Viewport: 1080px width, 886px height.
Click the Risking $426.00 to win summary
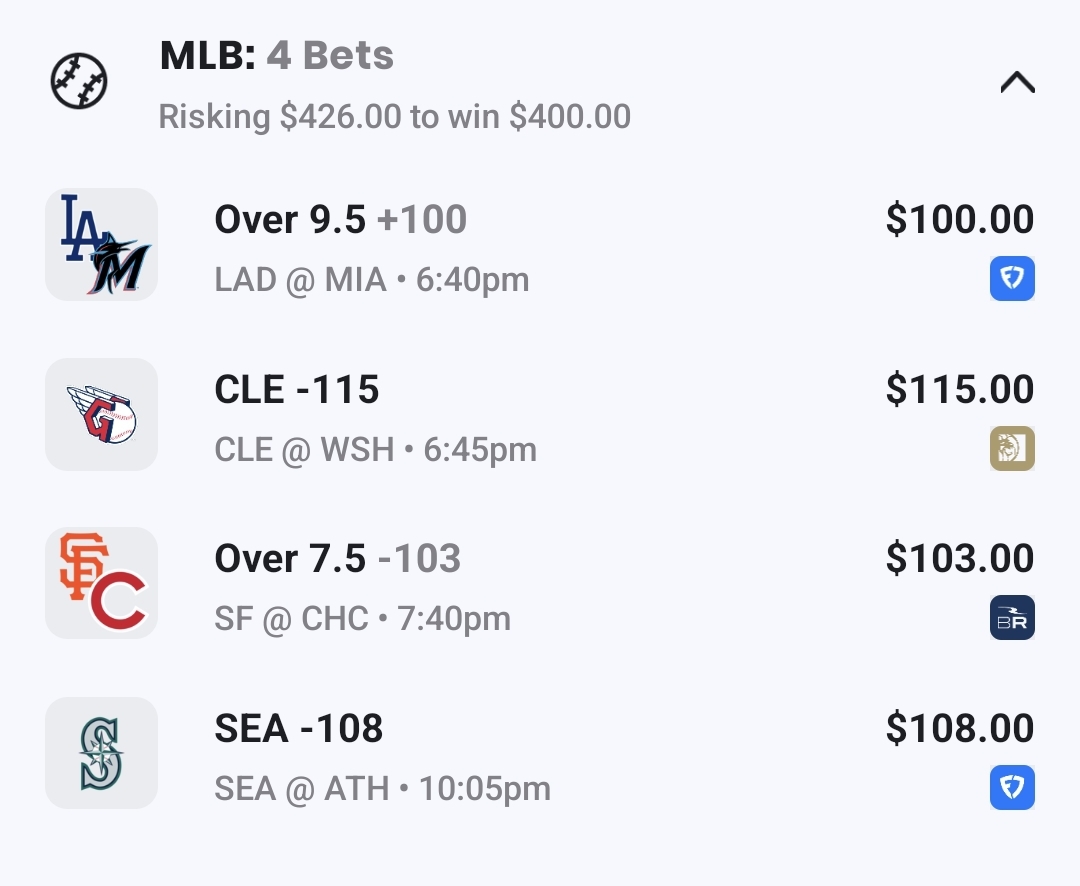(x=394, y=117)
